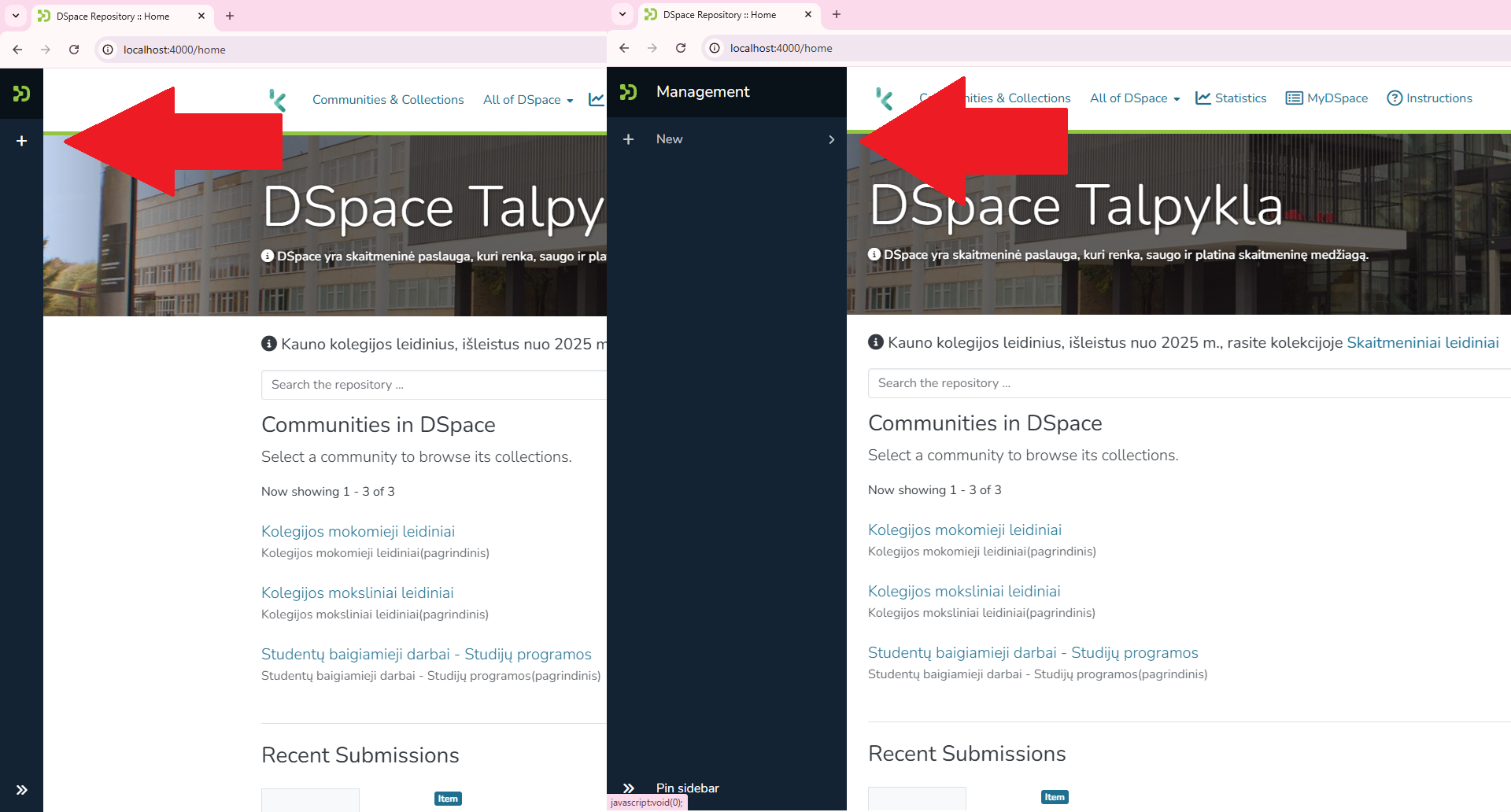Click the green site logo in the left window header

click(x=277, y=100)
